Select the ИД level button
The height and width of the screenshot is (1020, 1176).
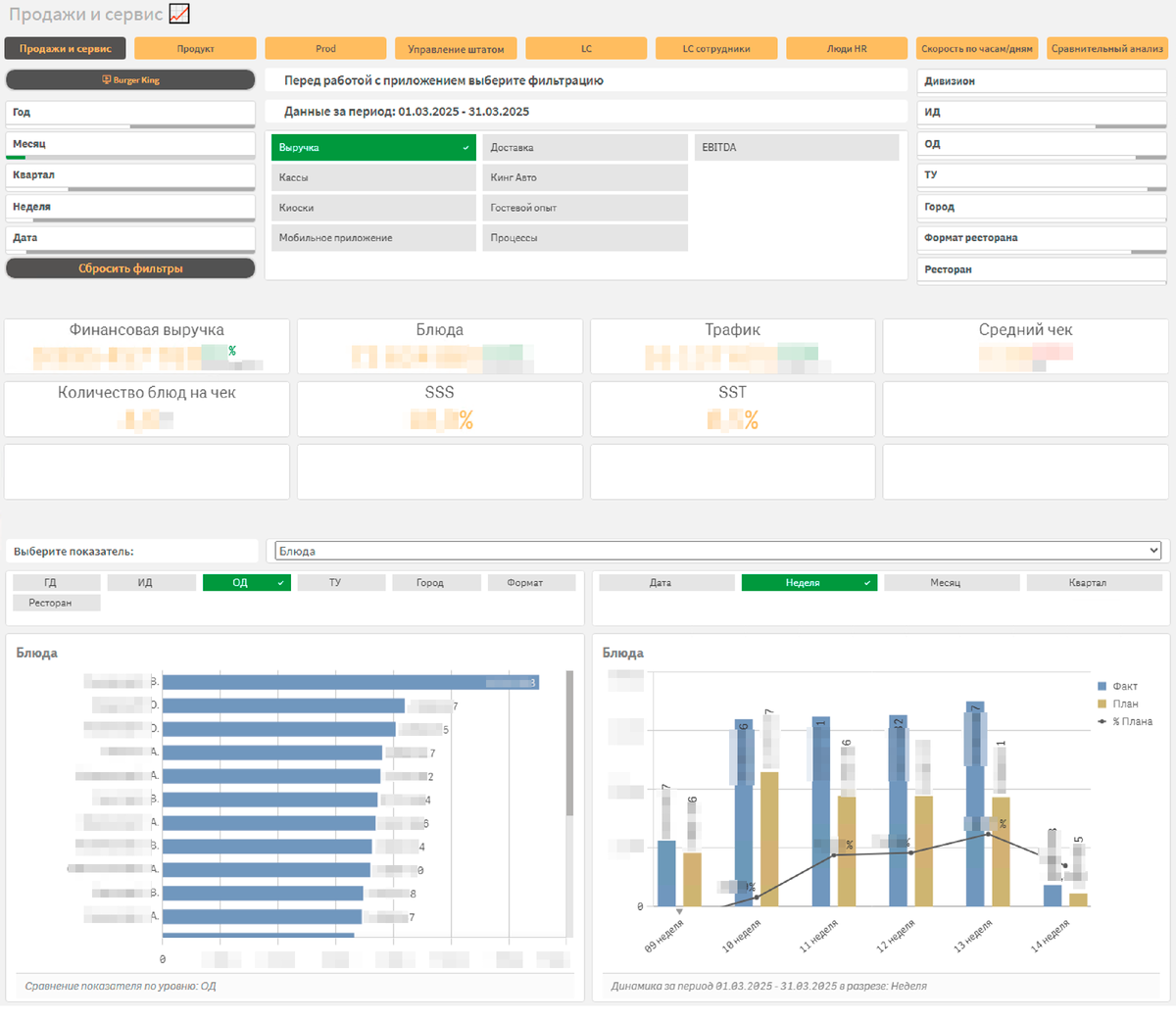click(x=152, y=582)
